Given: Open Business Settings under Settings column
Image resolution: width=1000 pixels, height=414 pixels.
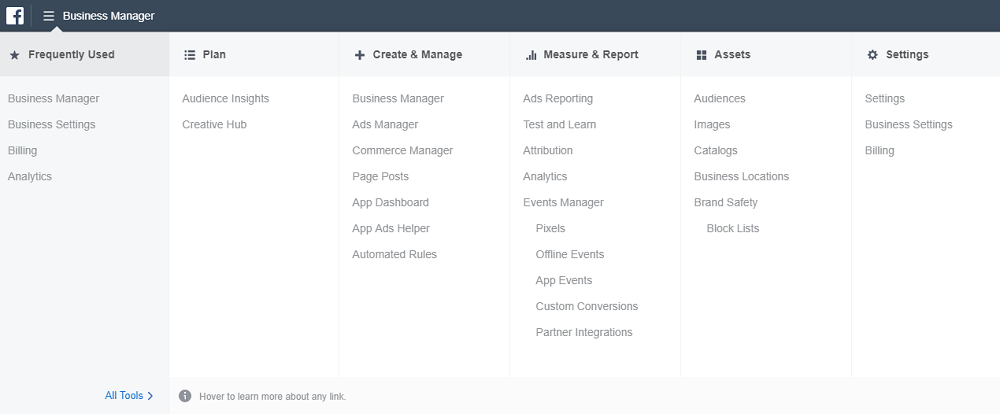Looking at the screenshot, I should (908, 124).
